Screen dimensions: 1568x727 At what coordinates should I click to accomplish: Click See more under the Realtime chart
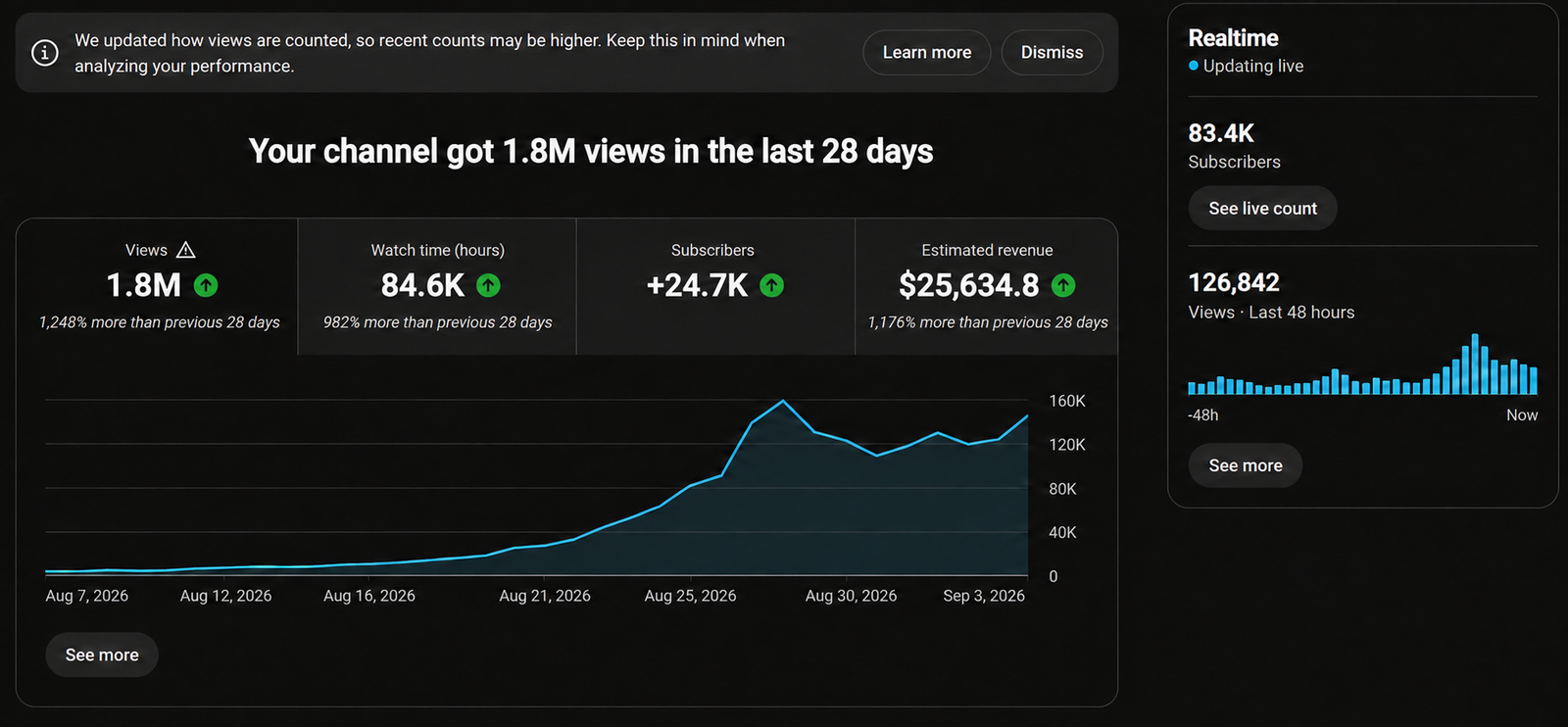(x=1246, y=465)
